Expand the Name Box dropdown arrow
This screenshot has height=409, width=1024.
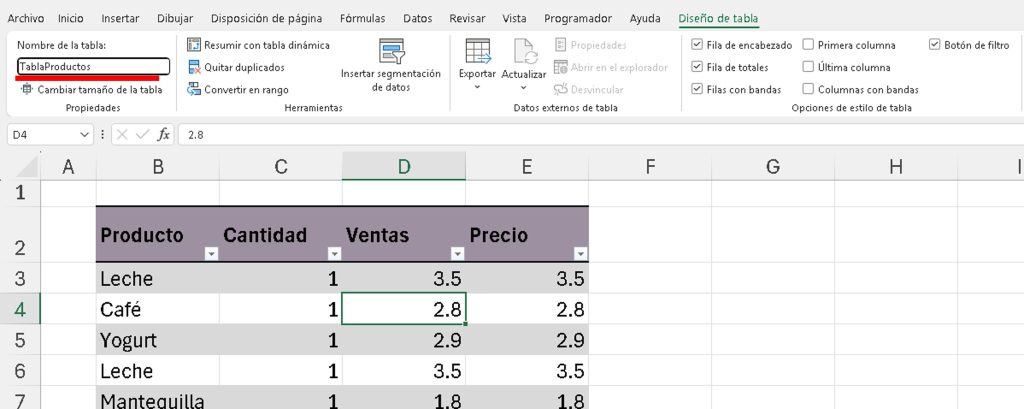84,134
